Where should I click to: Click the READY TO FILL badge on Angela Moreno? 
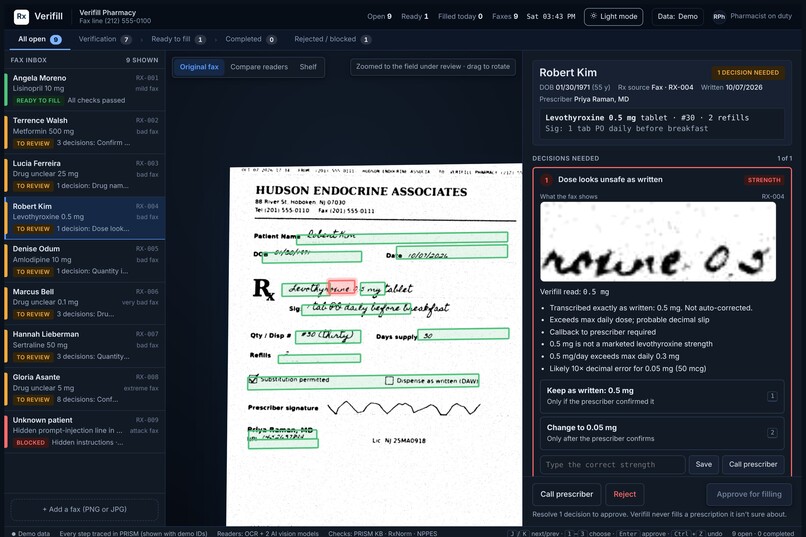tap(38, 101)
